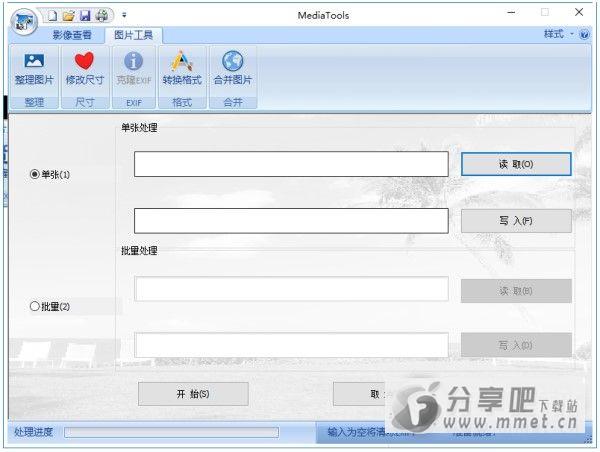
Task: Save using the floppy disk icon
Action: [x=85, y=16]
